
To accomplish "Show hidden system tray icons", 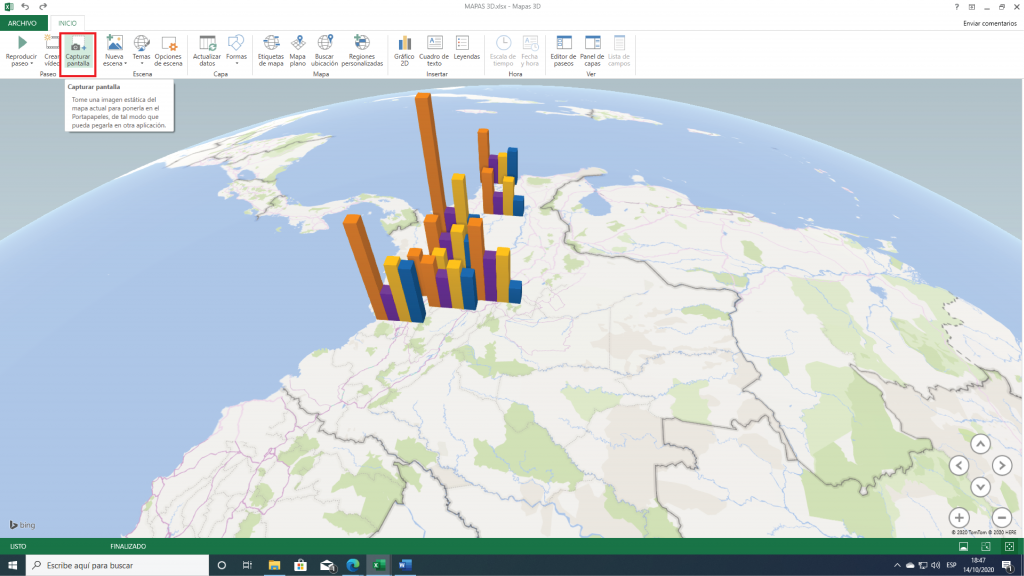I will (x=897, y=566).
